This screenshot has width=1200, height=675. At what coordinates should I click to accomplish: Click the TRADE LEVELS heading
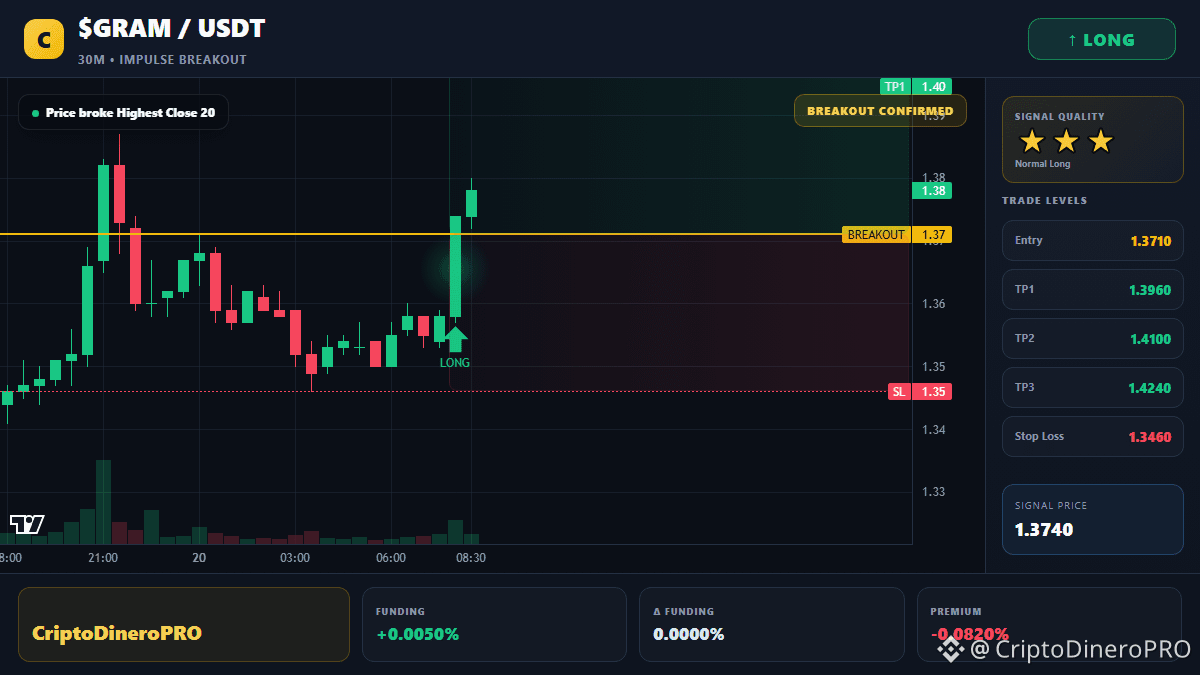[1044, 201]
